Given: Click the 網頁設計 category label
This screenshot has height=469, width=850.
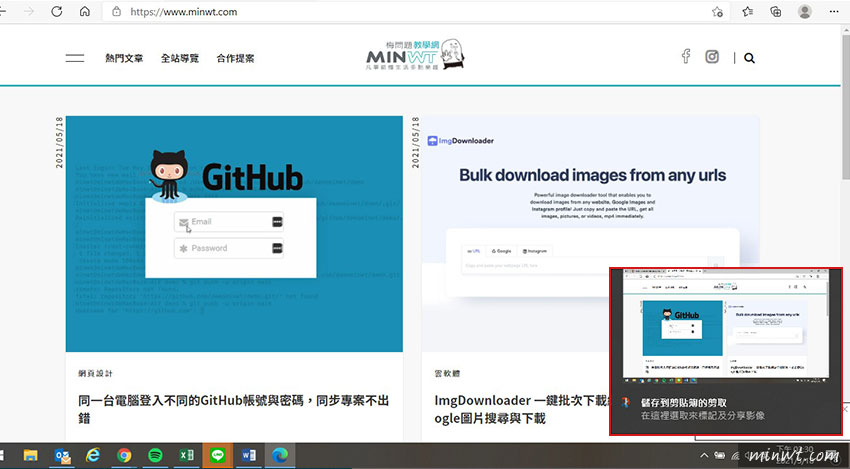Looking at the screenshot, I should (95, 374).
